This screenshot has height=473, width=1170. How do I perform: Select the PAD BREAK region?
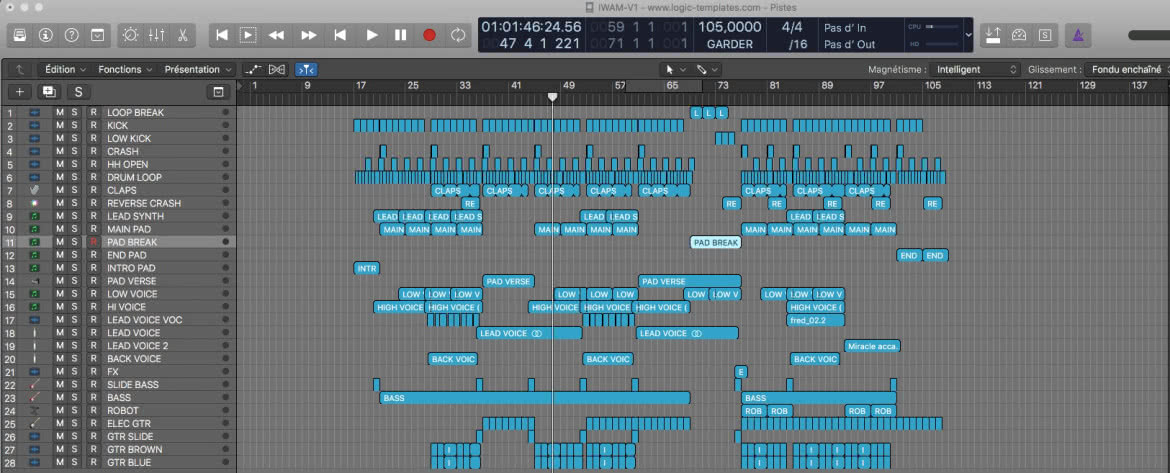(716, 242)
